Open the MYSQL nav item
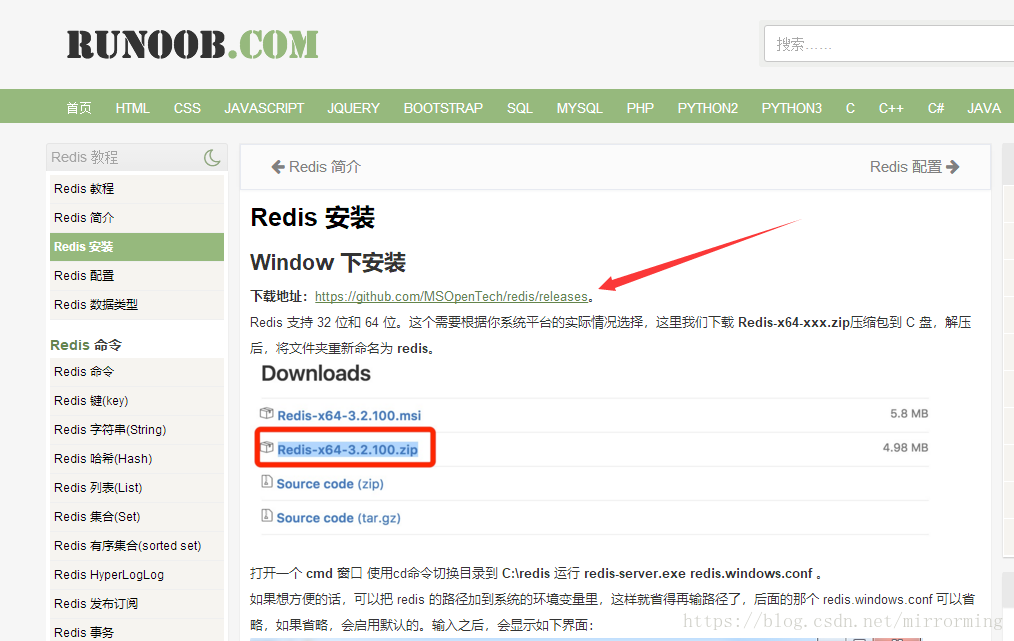The width and height of the screenshot is (1014, 641). click(579, 108)
